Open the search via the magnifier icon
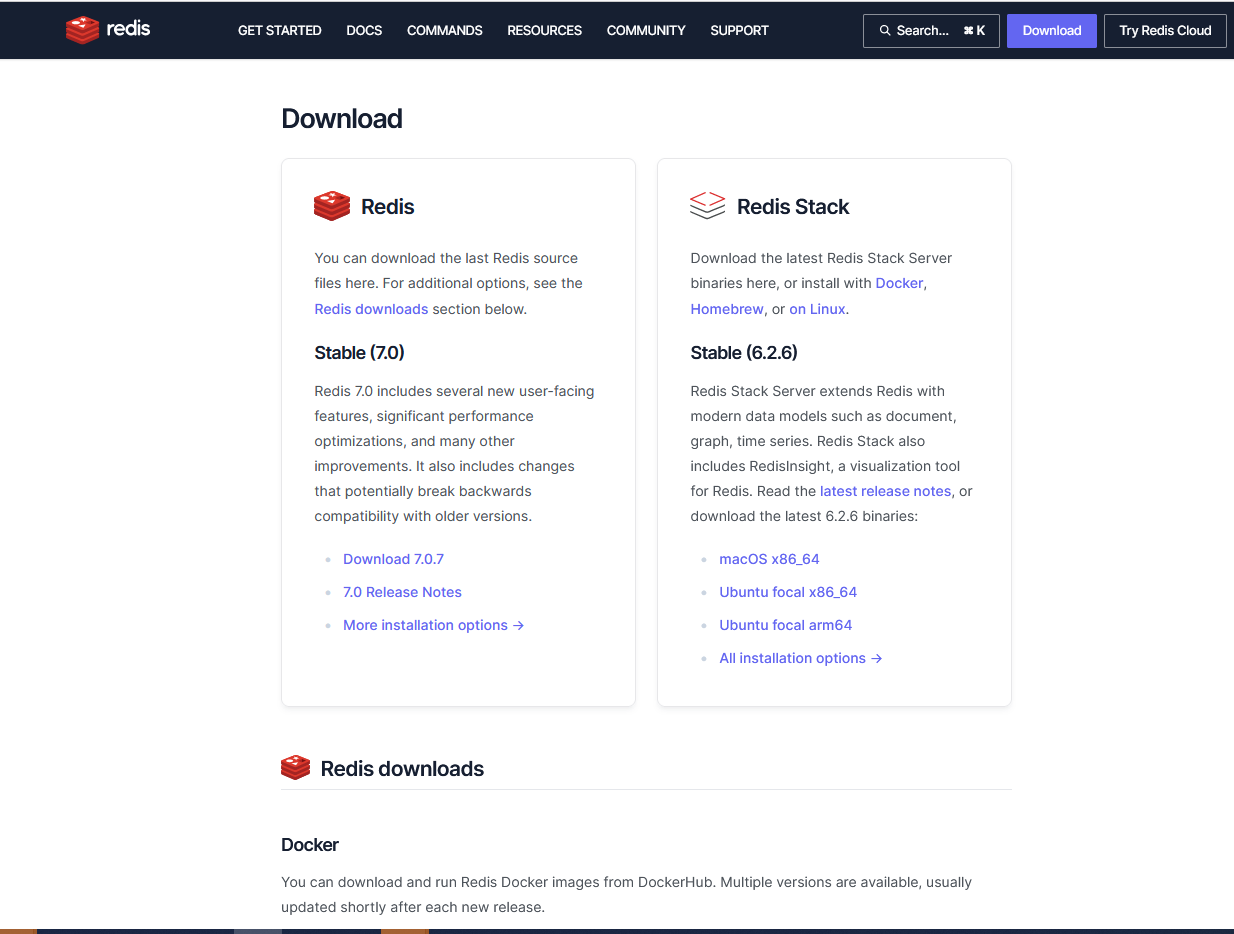Viewport: 1234px width, 934px height. click(885, 30)
